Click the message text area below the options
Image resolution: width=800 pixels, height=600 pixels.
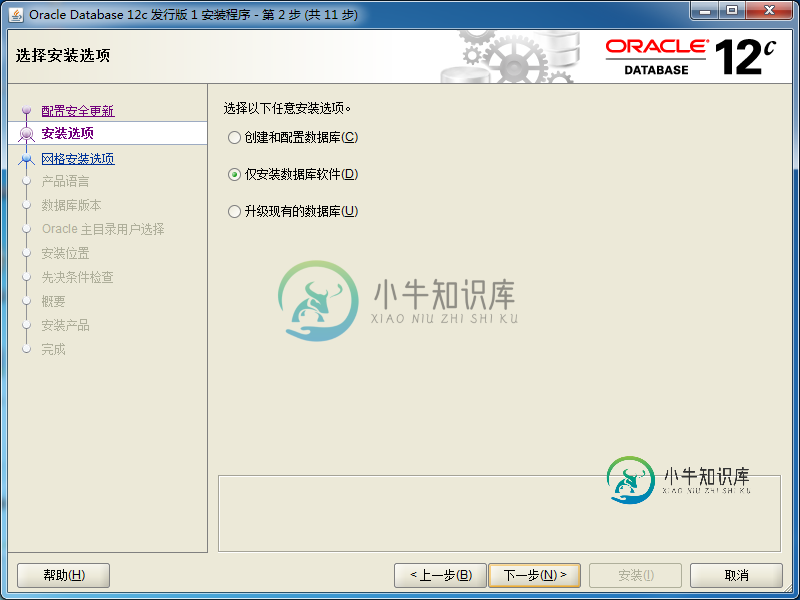(499, 513)
